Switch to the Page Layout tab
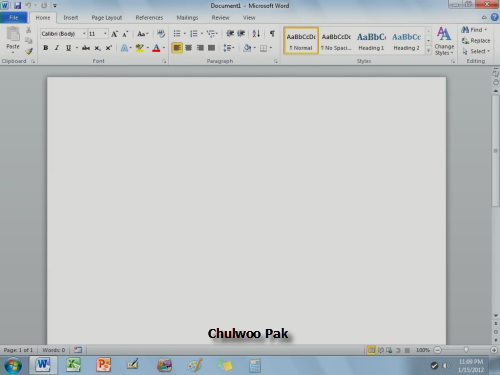The image size is (500, 375). (107, 18)
